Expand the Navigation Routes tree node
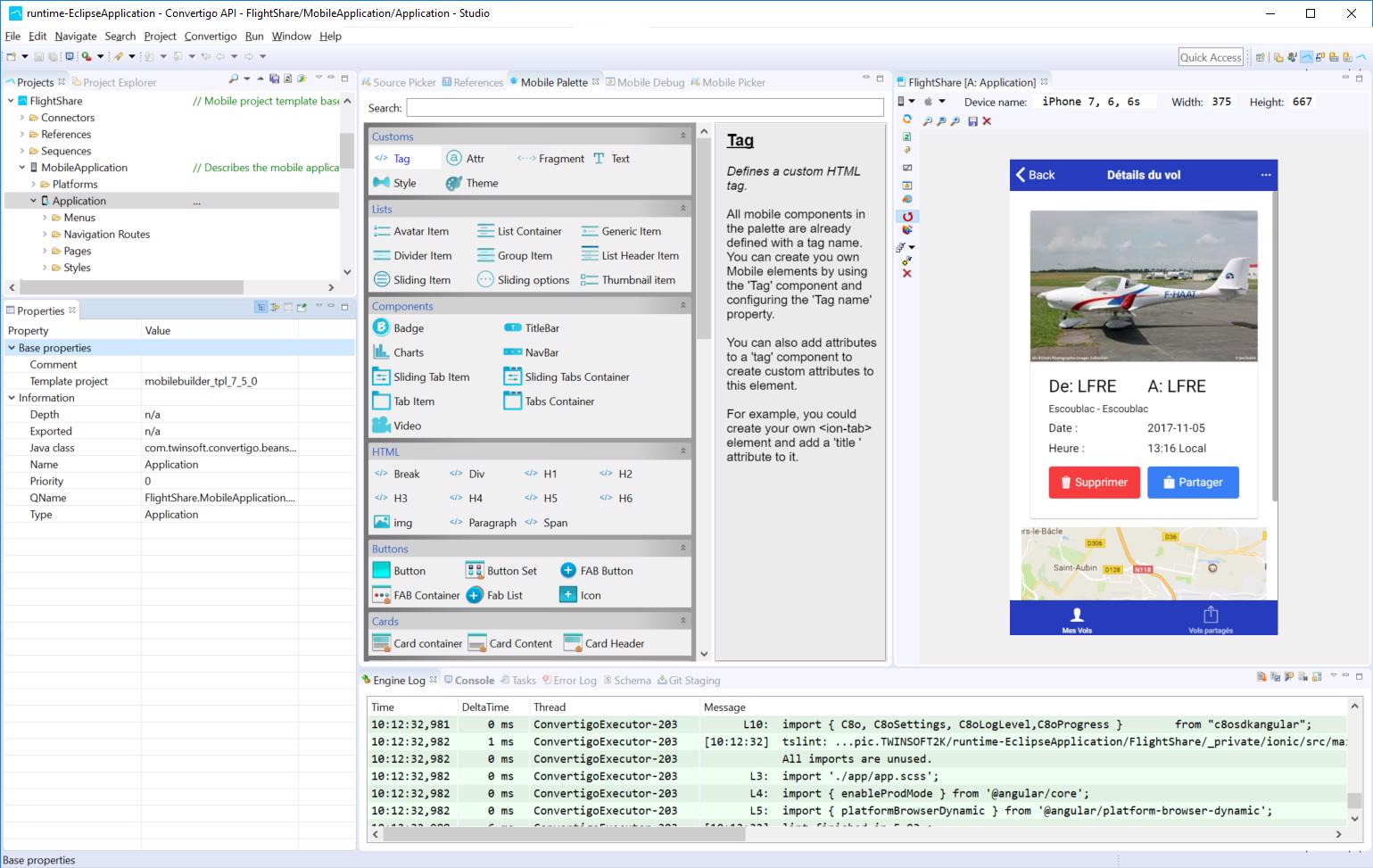 pyautogui.click(x=45, y=234)
